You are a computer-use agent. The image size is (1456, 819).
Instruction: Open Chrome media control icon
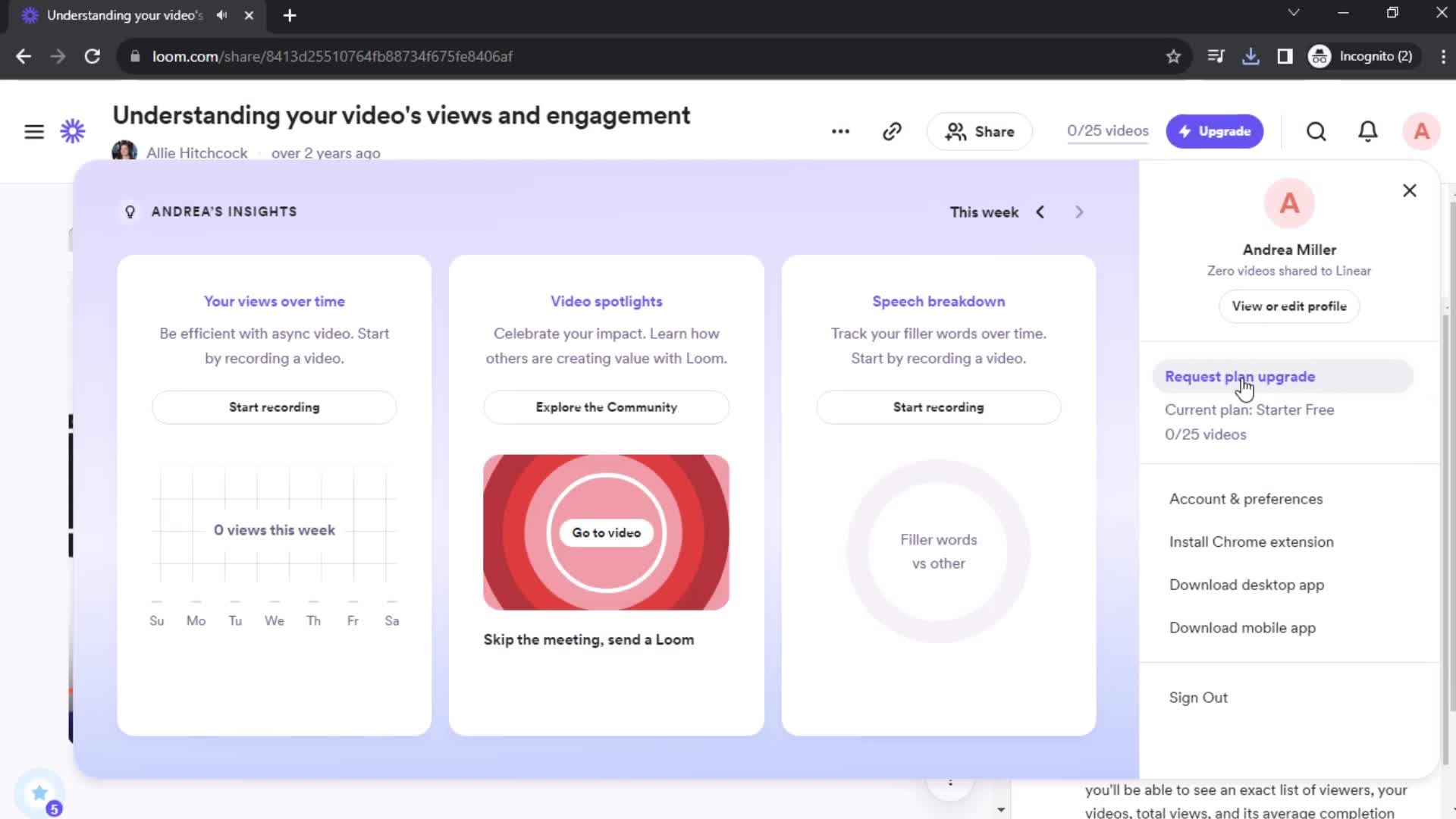click(1216, 56)
